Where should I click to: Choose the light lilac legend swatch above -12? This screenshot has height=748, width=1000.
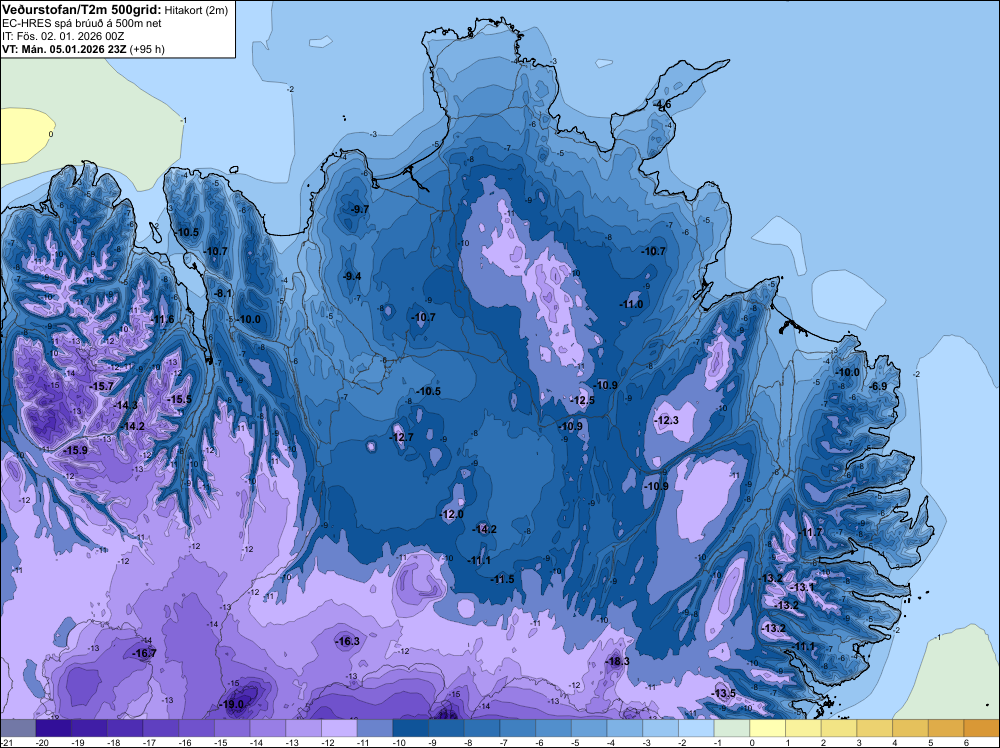pyautogui.click(x=339, y=728)
